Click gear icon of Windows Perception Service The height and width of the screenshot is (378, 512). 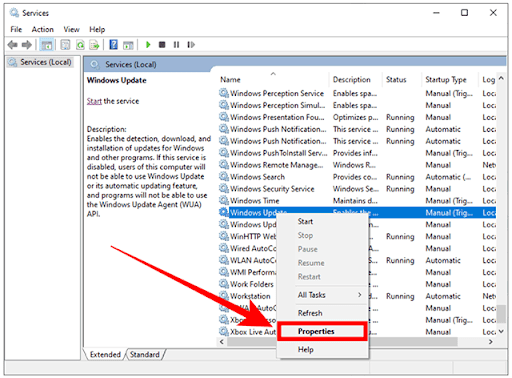[224, 93]
